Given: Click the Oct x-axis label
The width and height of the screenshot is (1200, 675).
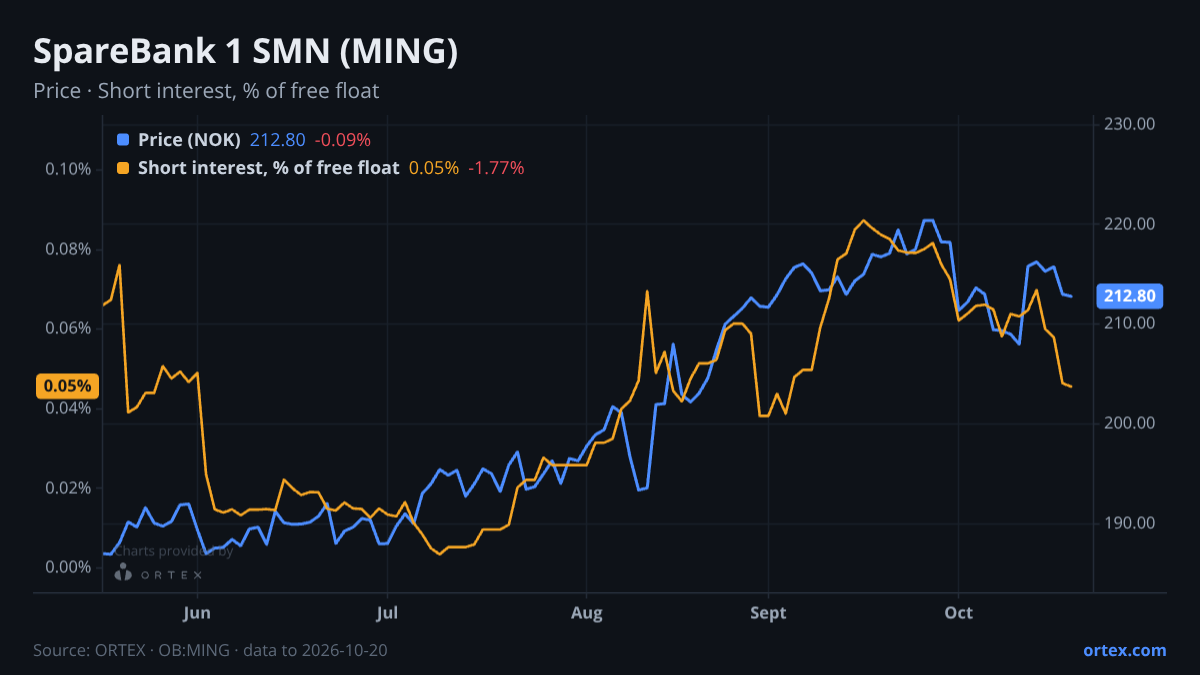Looking at the screenshot, I should tap(959, 613).
